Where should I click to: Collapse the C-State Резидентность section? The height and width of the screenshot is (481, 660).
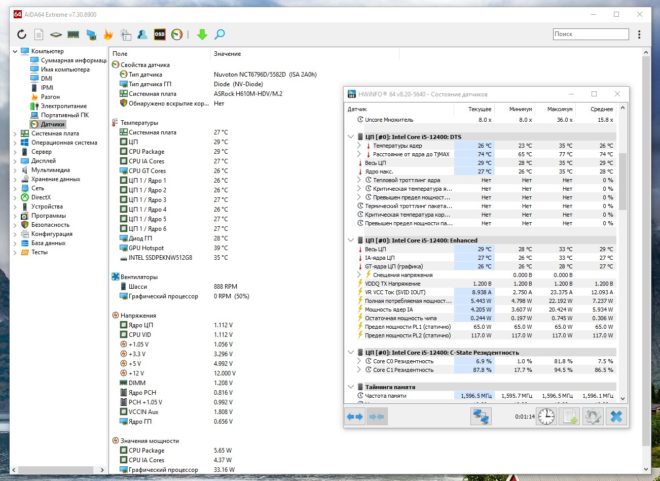tap(351, 352)
